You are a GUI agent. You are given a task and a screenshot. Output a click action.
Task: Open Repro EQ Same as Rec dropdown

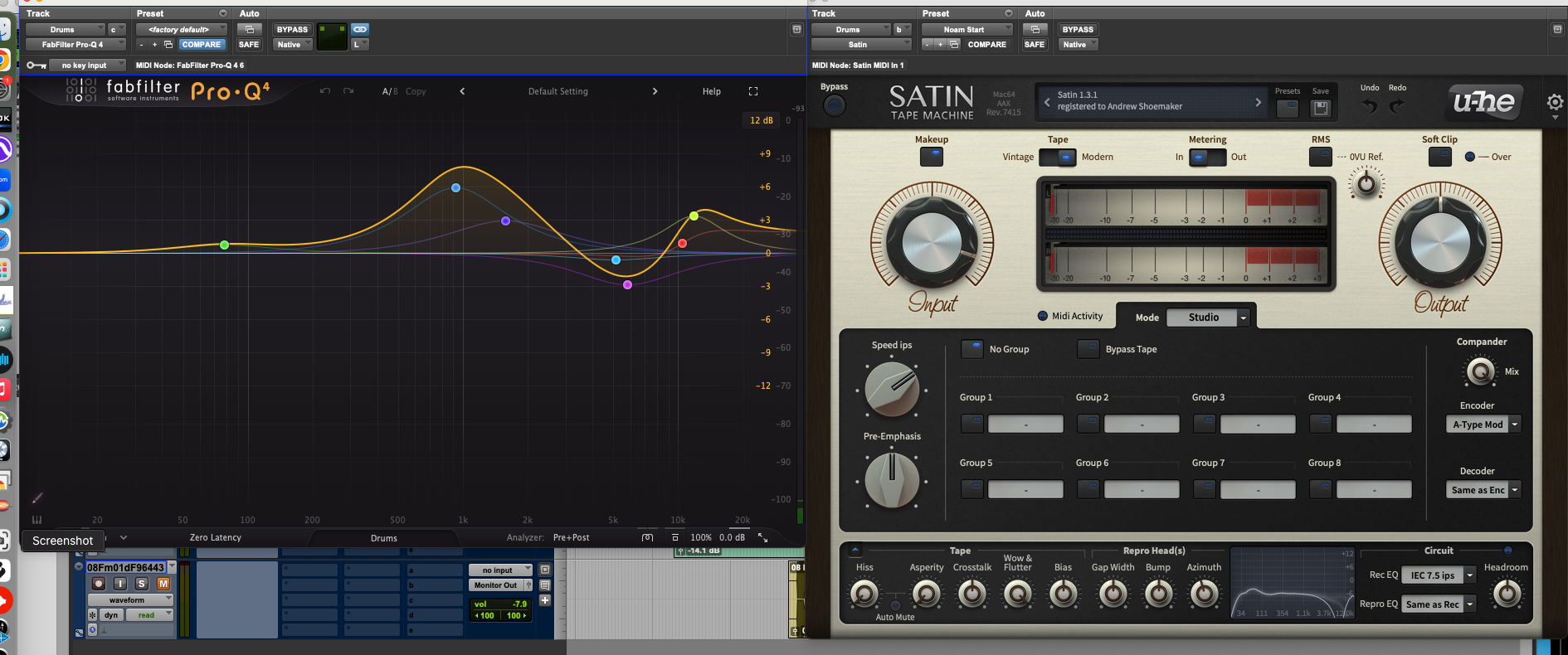[1439, 604]
